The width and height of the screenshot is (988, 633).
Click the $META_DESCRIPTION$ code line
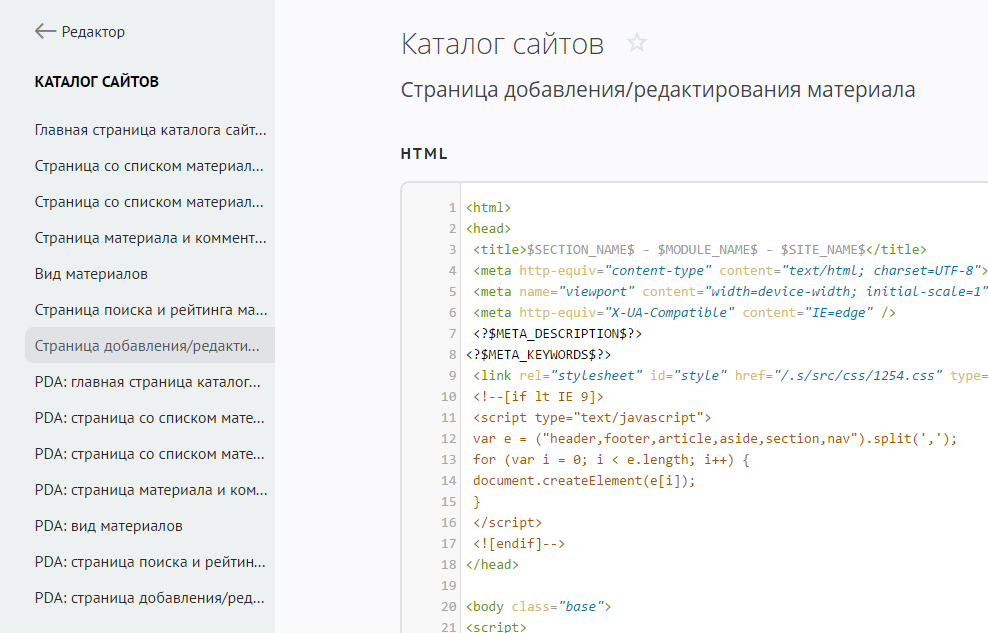tap(558, 334)
